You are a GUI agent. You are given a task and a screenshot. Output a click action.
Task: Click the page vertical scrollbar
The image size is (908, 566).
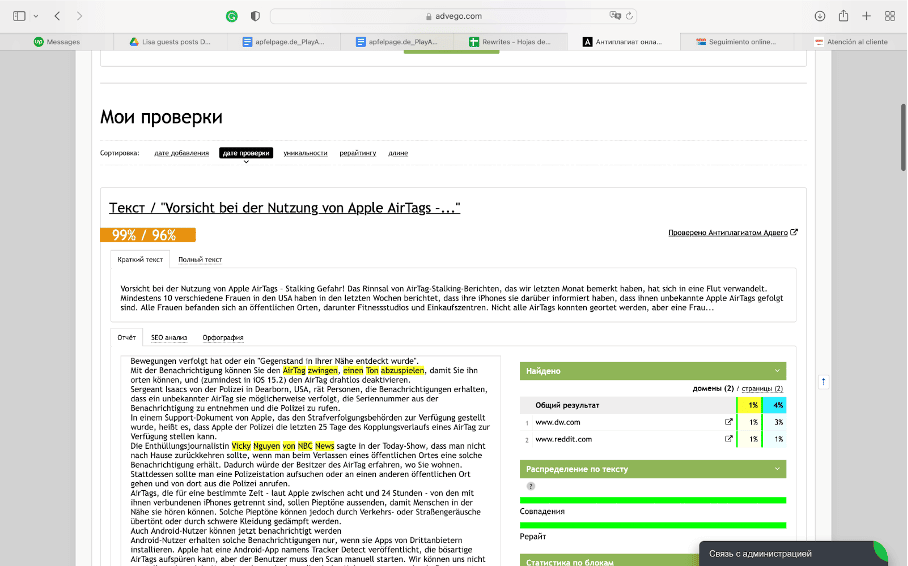point(903,137)
